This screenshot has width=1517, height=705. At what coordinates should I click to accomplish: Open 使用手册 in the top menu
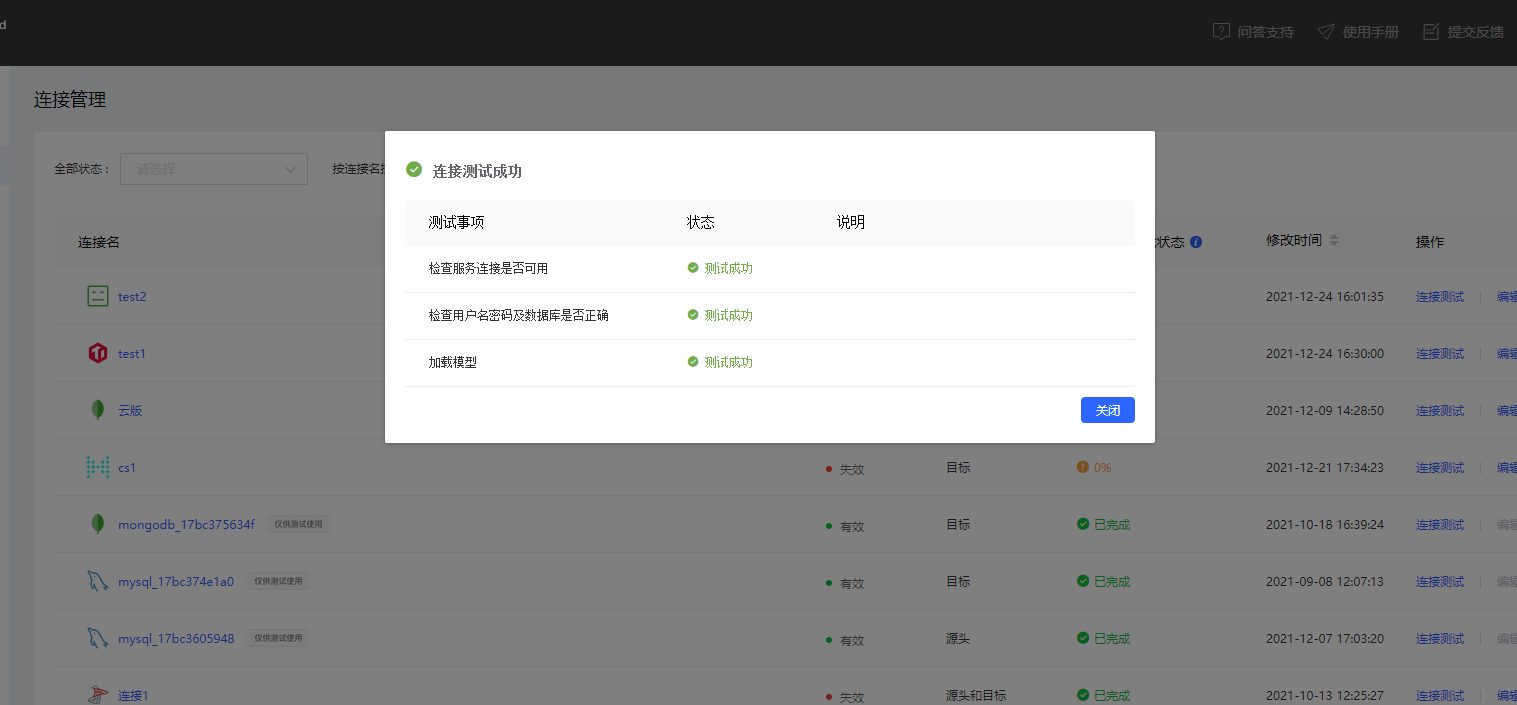tap(1369, 31)
